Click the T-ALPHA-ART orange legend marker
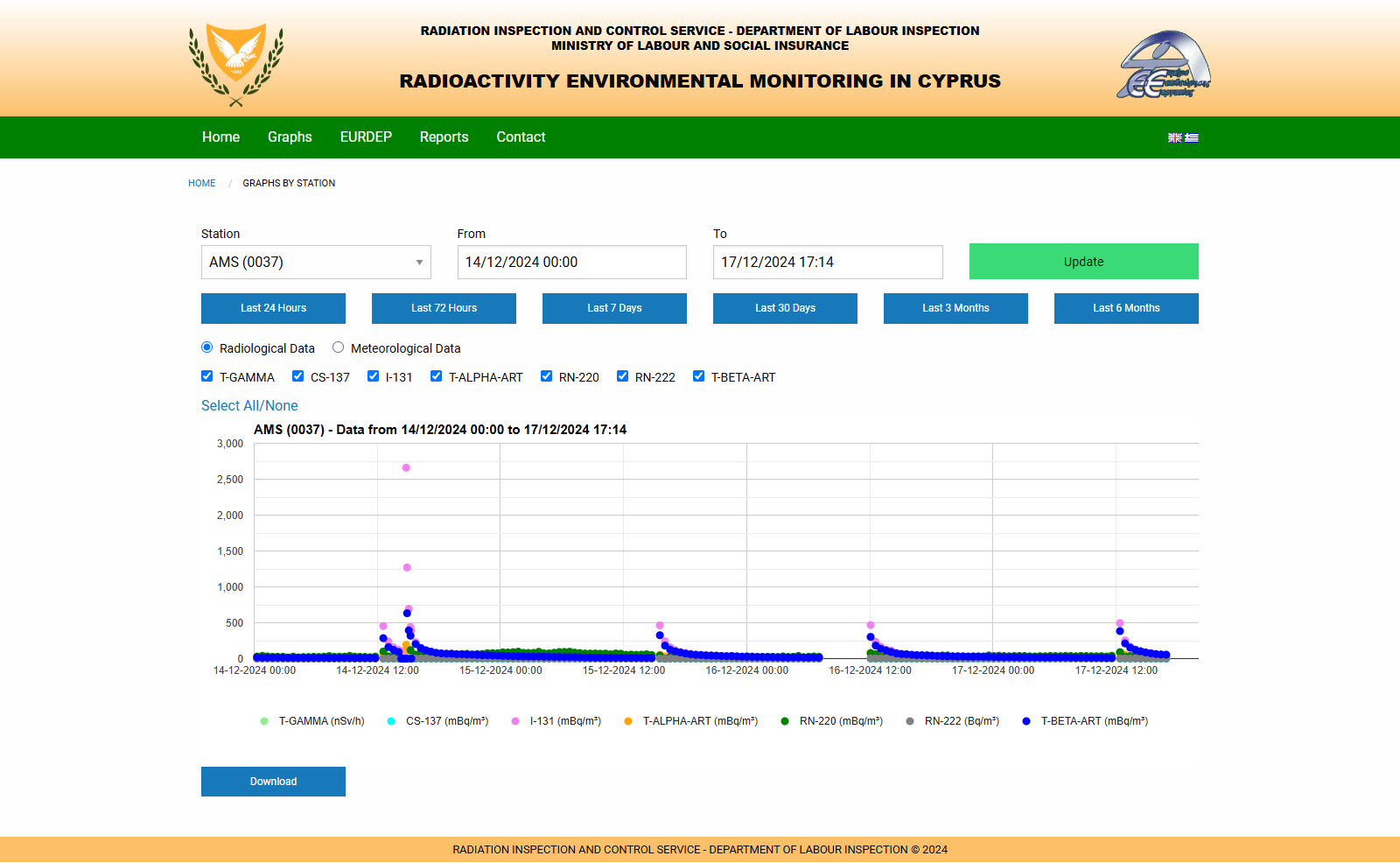 coord(628,721)
